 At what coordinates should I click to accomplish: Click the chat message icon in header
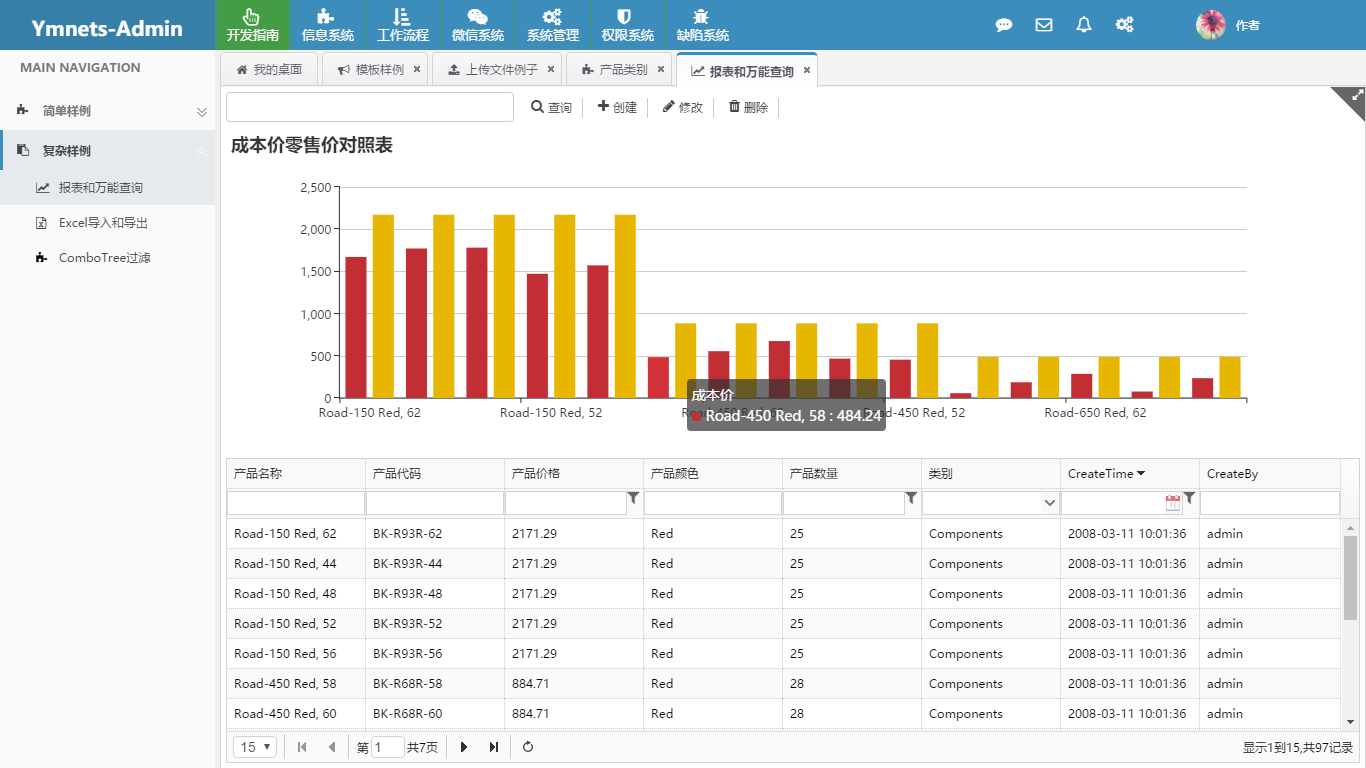[x=1004, y=25]
